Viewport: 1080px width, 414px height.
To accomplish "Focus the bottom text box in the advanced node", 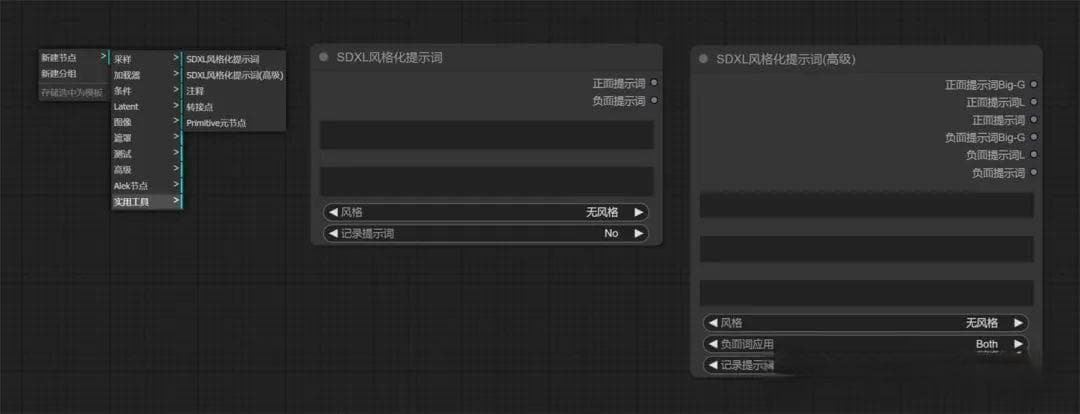I will 866,293.
